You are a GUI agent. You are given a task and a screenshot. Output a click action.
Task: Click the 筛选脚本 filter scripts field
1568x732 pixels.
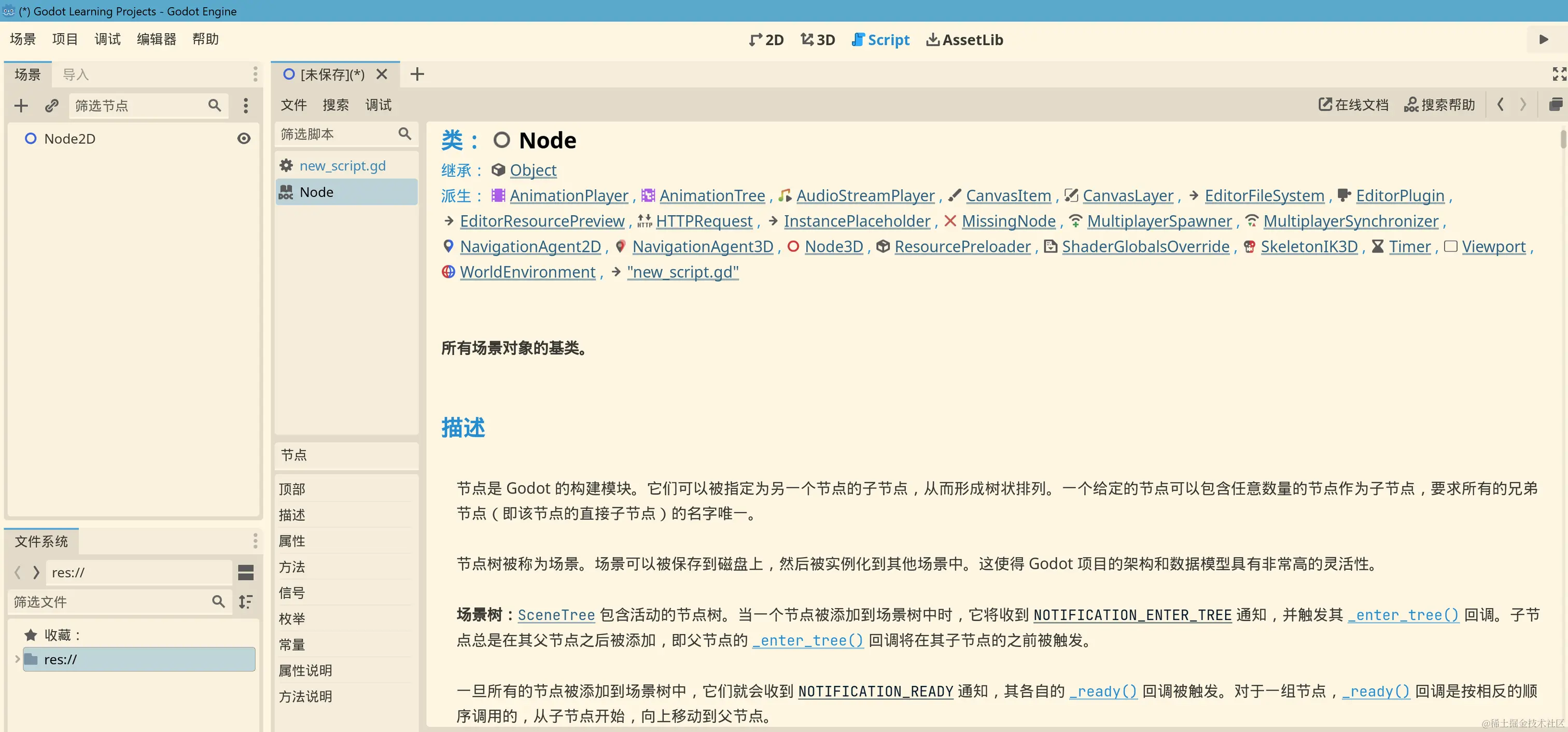click(x=335, y=134)
